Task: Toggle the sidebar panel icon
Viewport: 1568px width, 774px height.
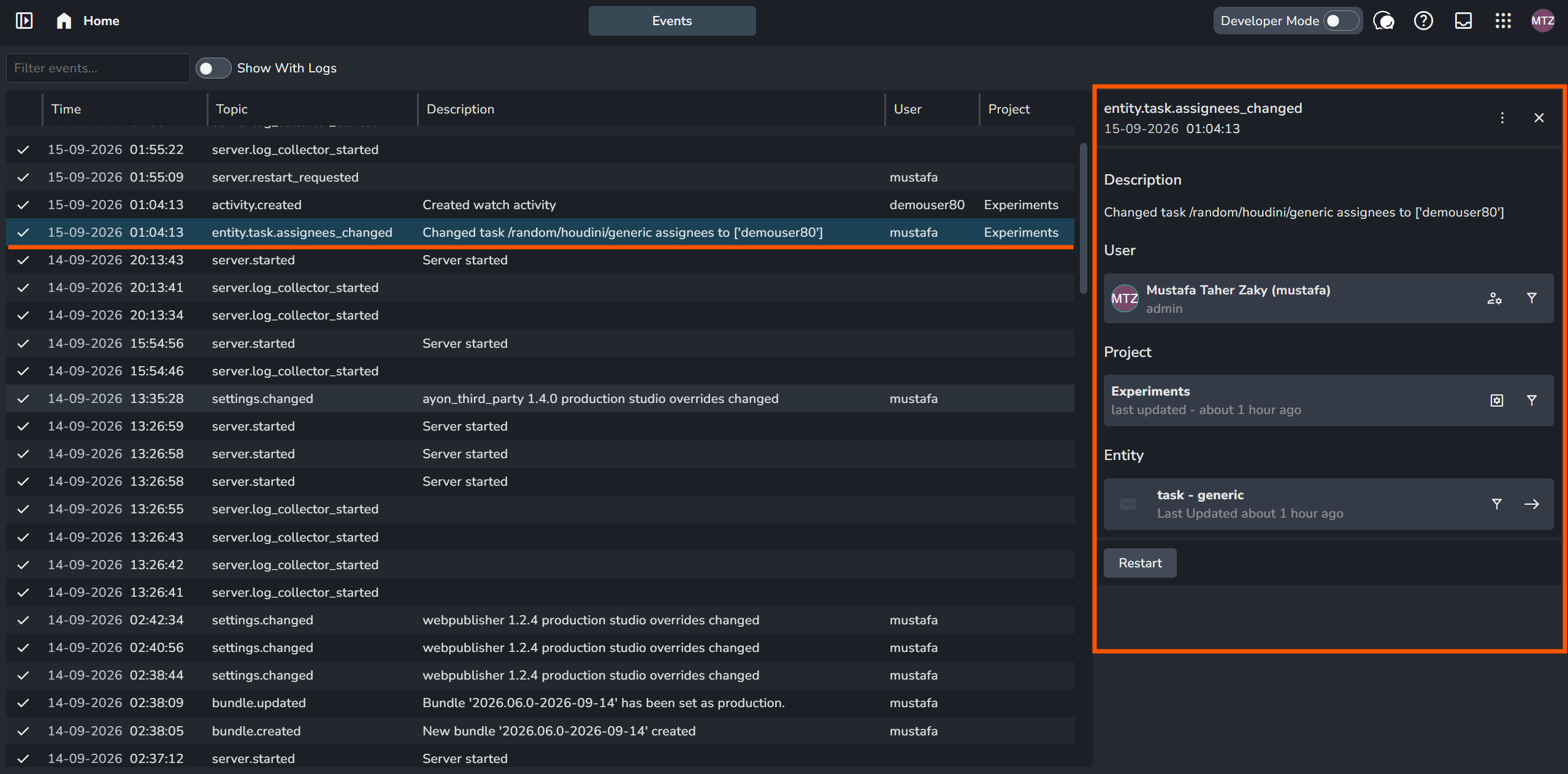Action: click(x=24, y=21)
